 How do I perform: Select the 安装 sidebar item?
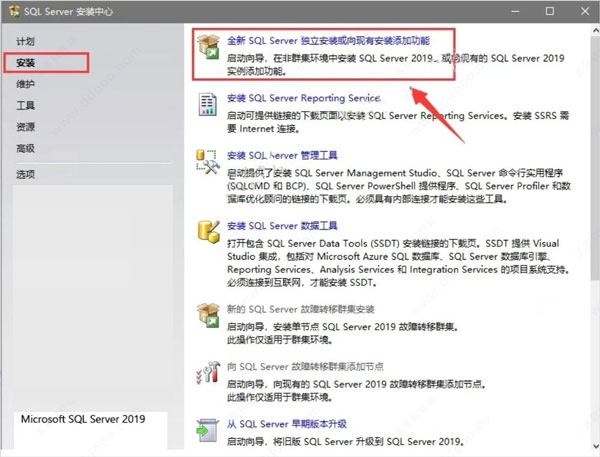[x=26, y=63]
